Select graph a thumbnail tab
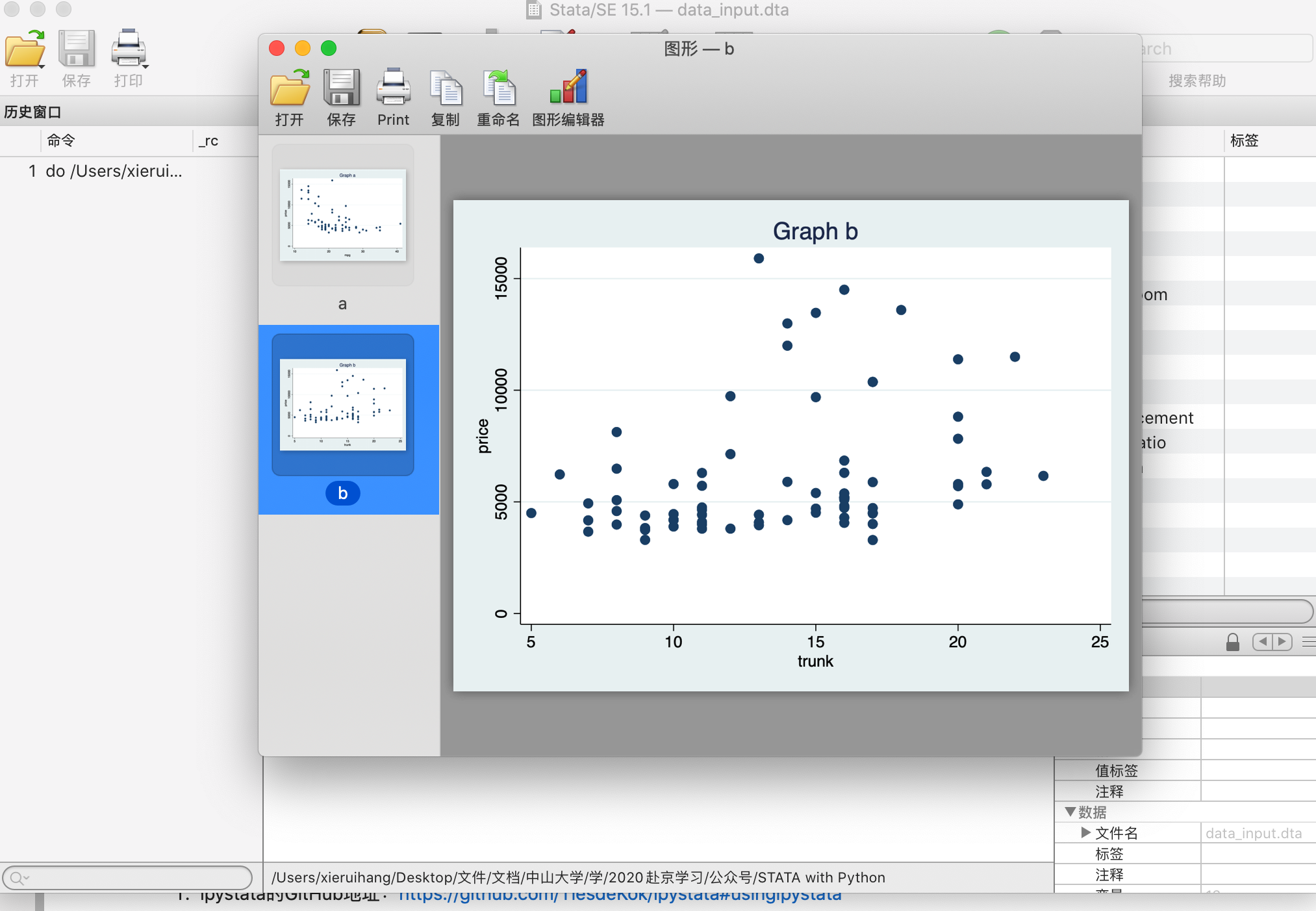 click(342, 216)
